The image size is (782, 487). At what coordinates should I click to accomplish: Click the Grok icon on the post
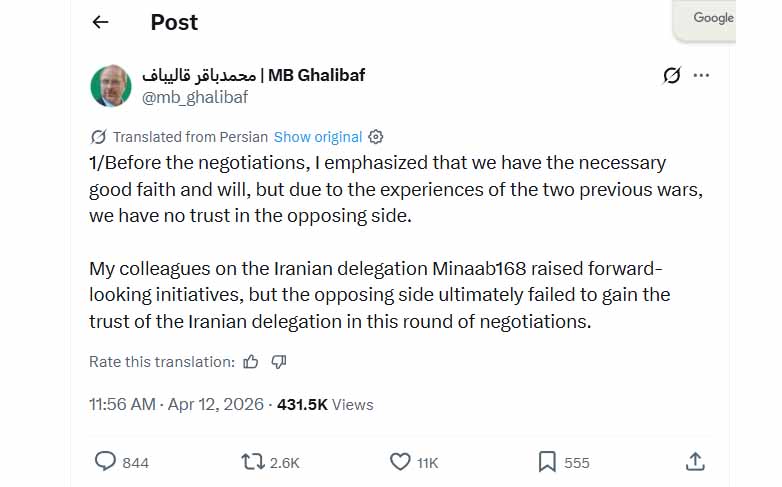672,75
